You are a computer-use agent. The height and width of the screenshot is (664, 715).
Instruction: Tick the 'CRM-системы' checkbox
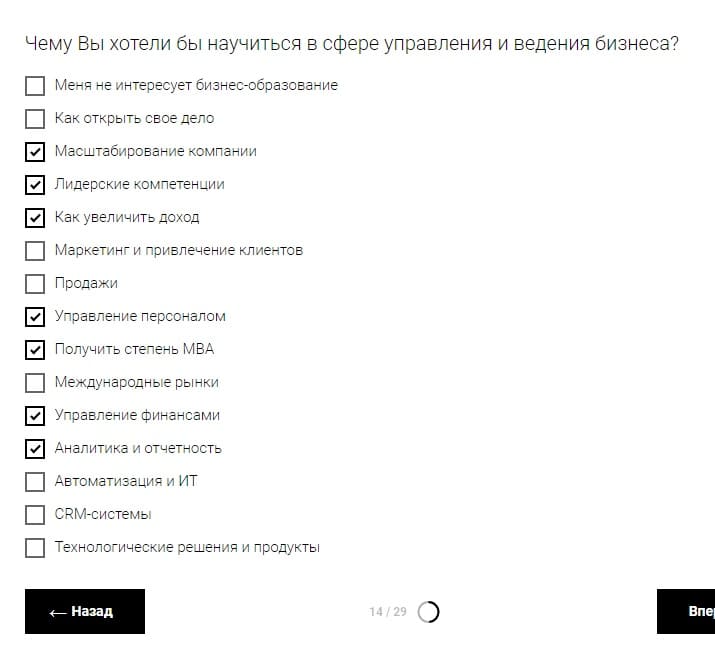click(x=35, y=515)
